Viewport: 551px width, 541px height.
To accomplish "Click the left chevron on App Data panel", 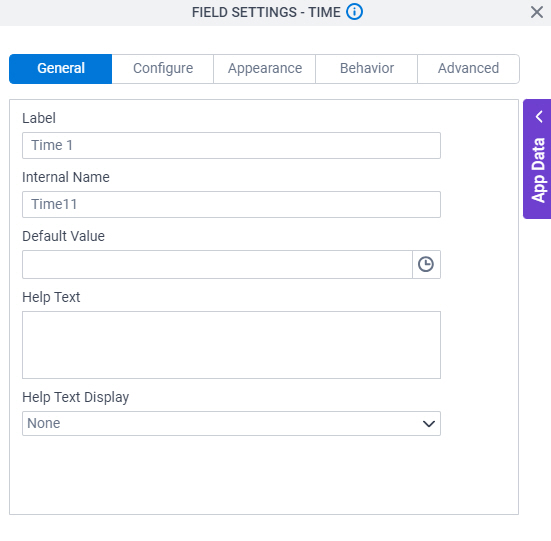I will (x=539, y=116).
